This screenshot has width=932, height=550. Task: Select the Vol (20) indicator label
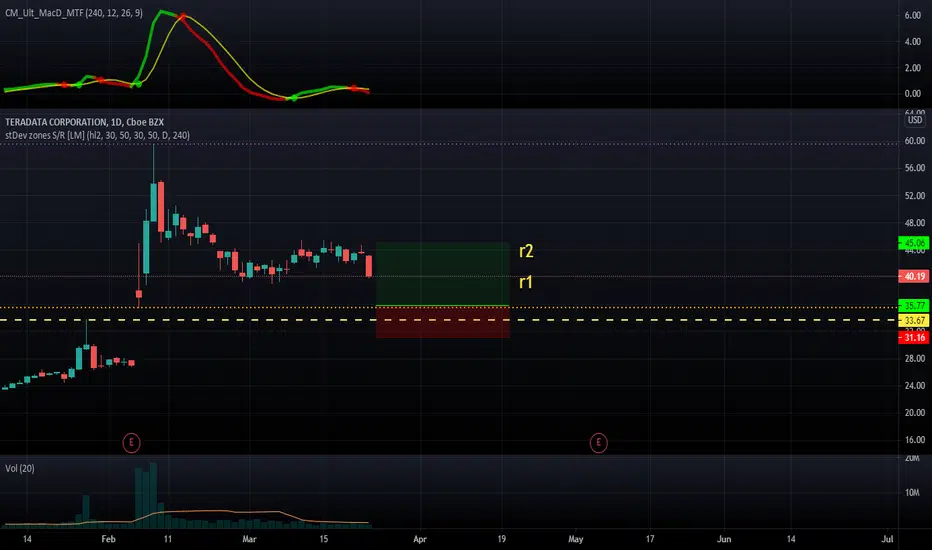pos(20,469)
